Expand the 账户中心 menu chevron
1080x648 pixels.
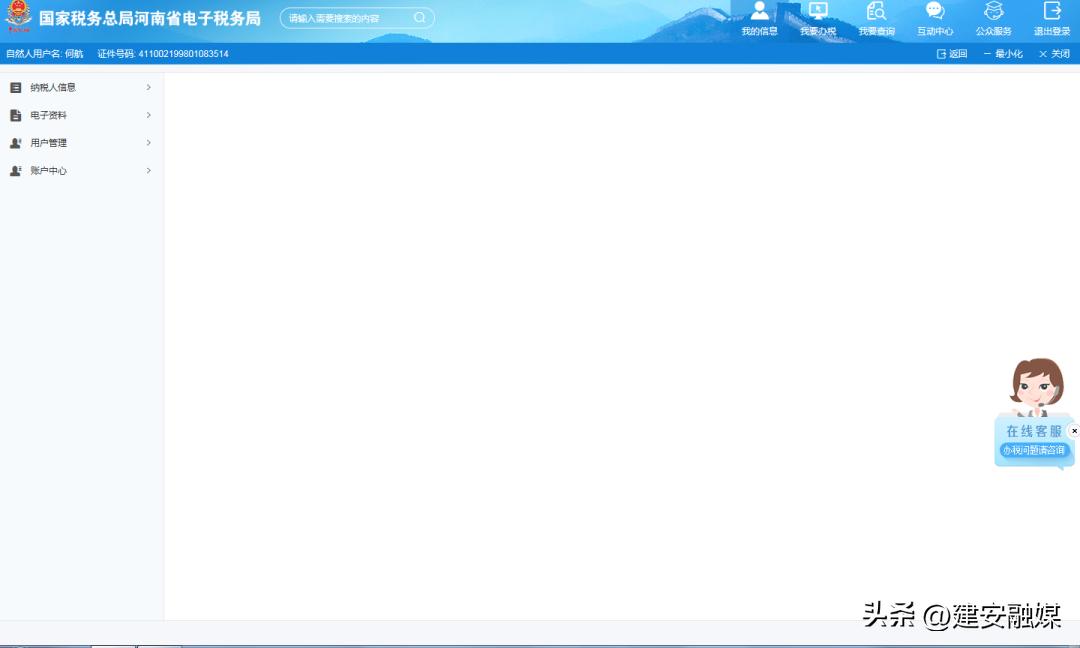click(x=148, y=171)
